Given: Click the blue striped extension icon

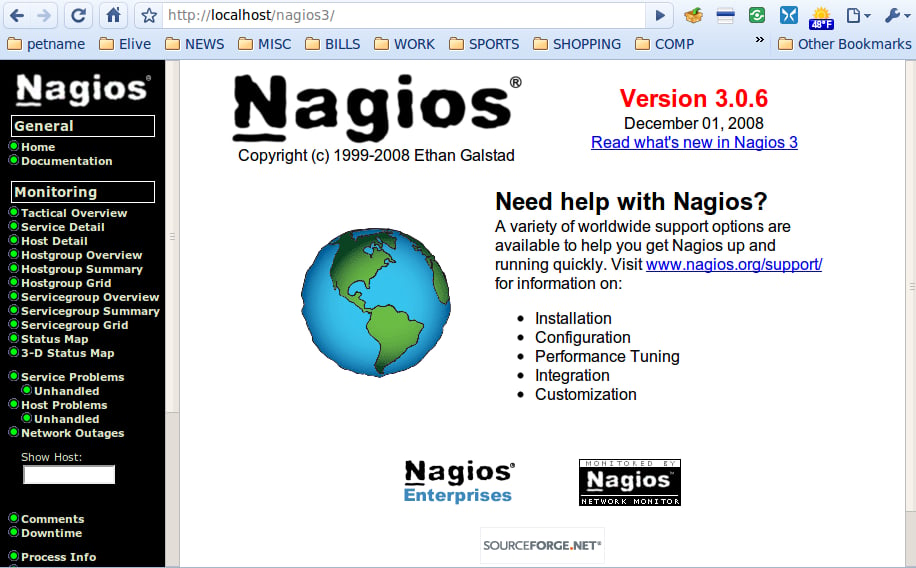Looking at the screenshot, I should pyautogui.click(x=725, y=15).
